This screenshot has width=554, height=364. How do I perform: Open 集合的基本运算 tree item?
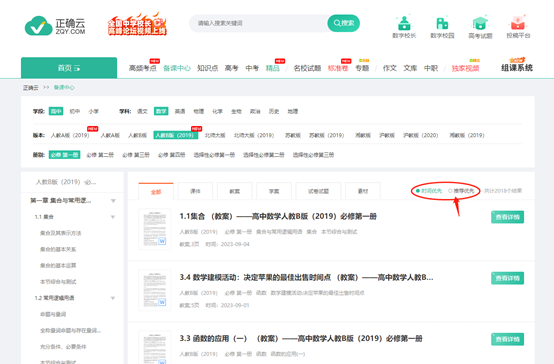tap(58, 265)
